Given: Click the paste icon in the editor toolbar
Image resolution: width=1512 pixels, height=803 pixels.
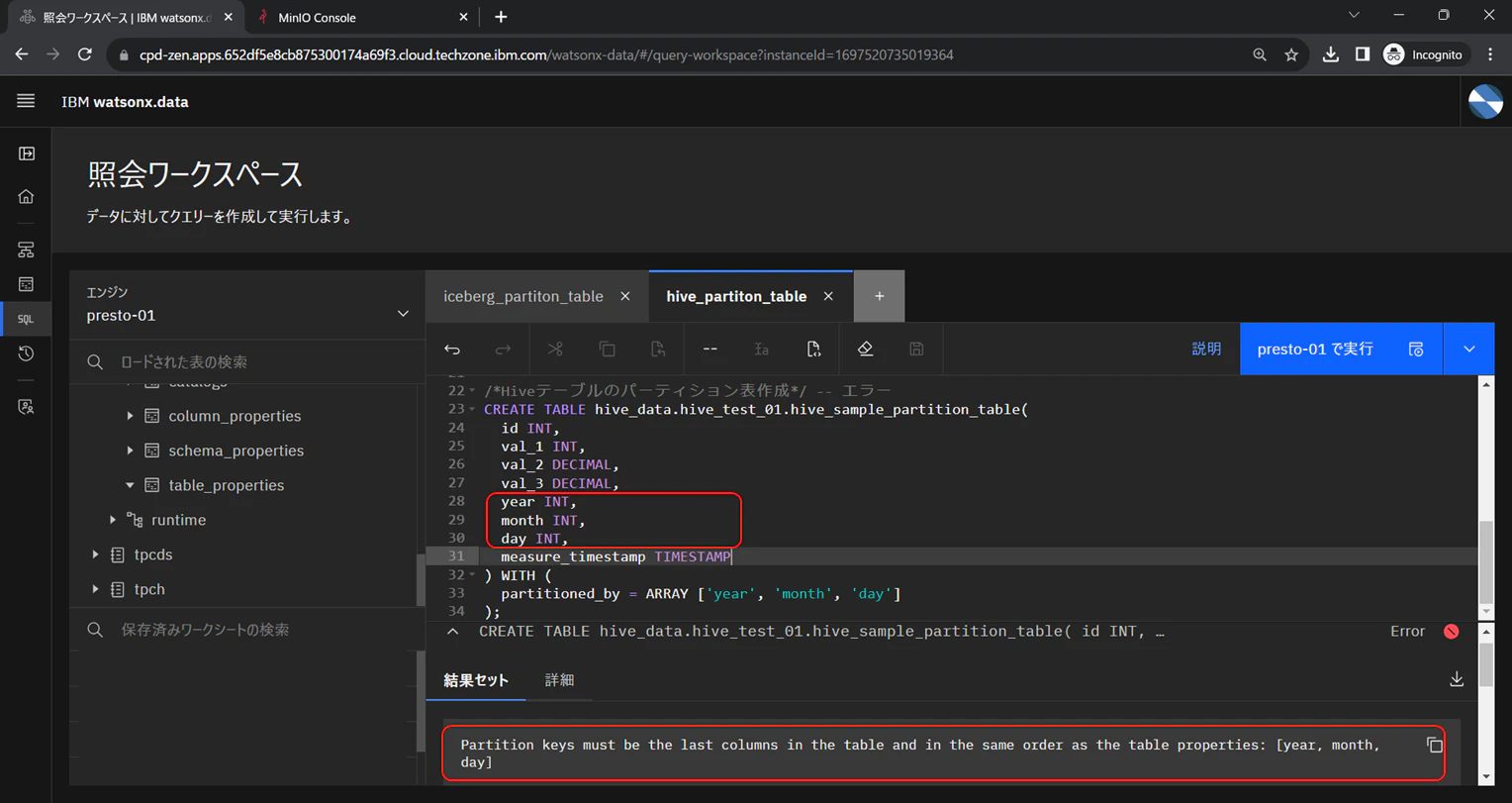Looking at the screenshot, I should [x=658, y=349].
